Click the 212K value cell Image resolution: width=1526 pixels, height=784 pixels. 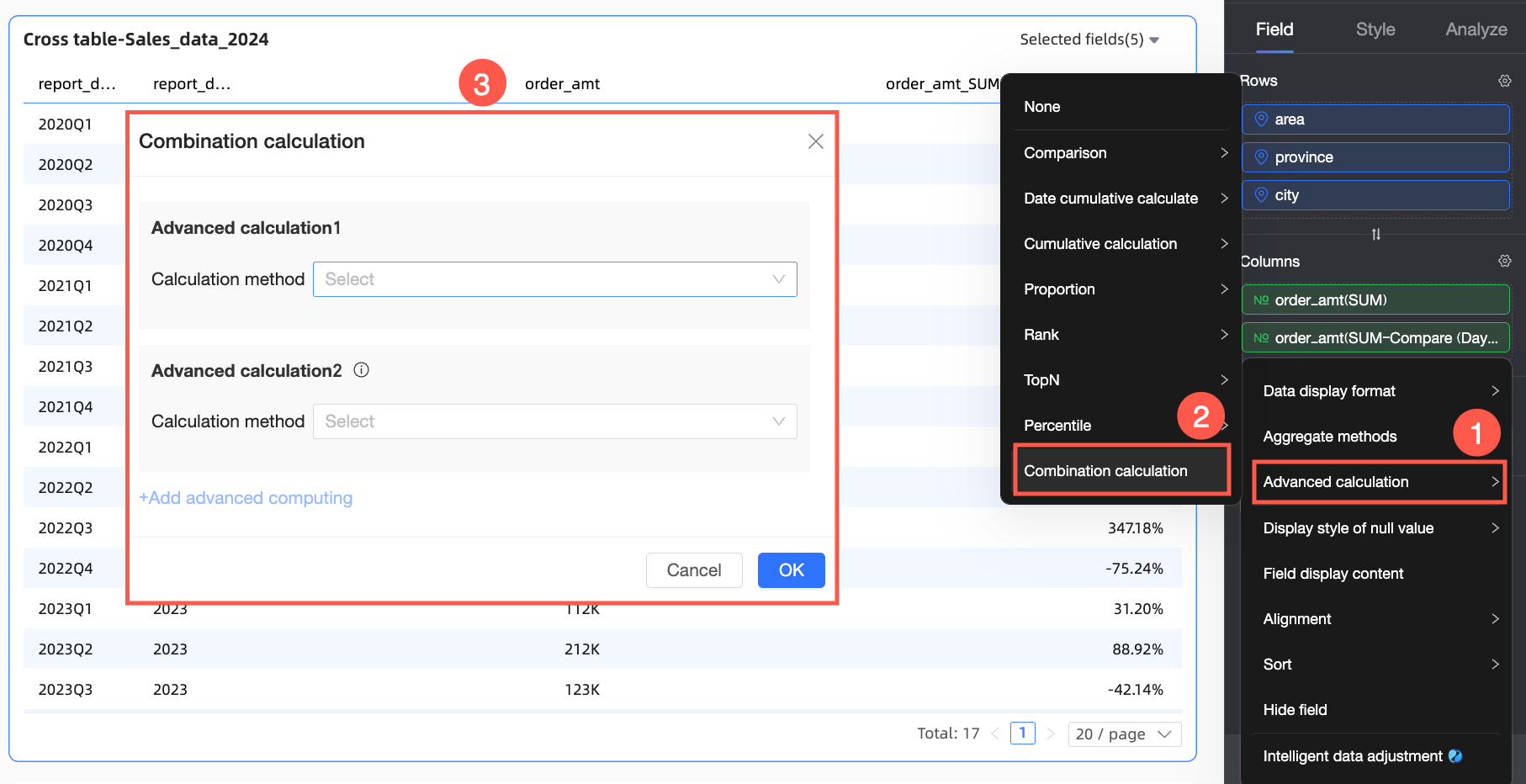(x=582, y=649)
